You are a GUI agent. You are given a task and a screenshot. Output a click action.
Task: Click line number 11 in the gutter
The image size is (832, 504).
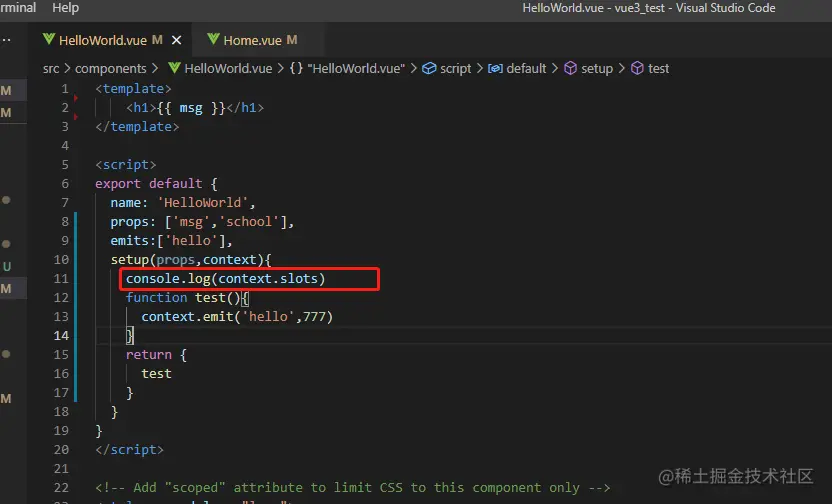click(61, 279)
